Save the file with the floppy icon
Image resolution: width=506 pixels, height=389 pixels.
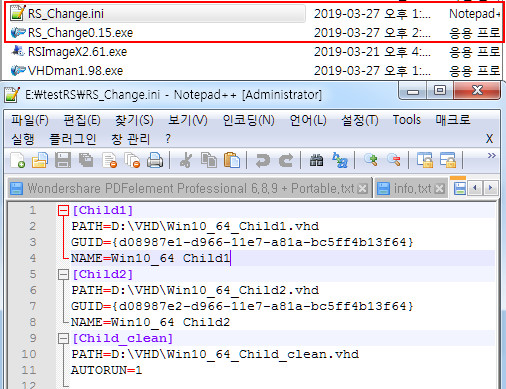(63, 160)
